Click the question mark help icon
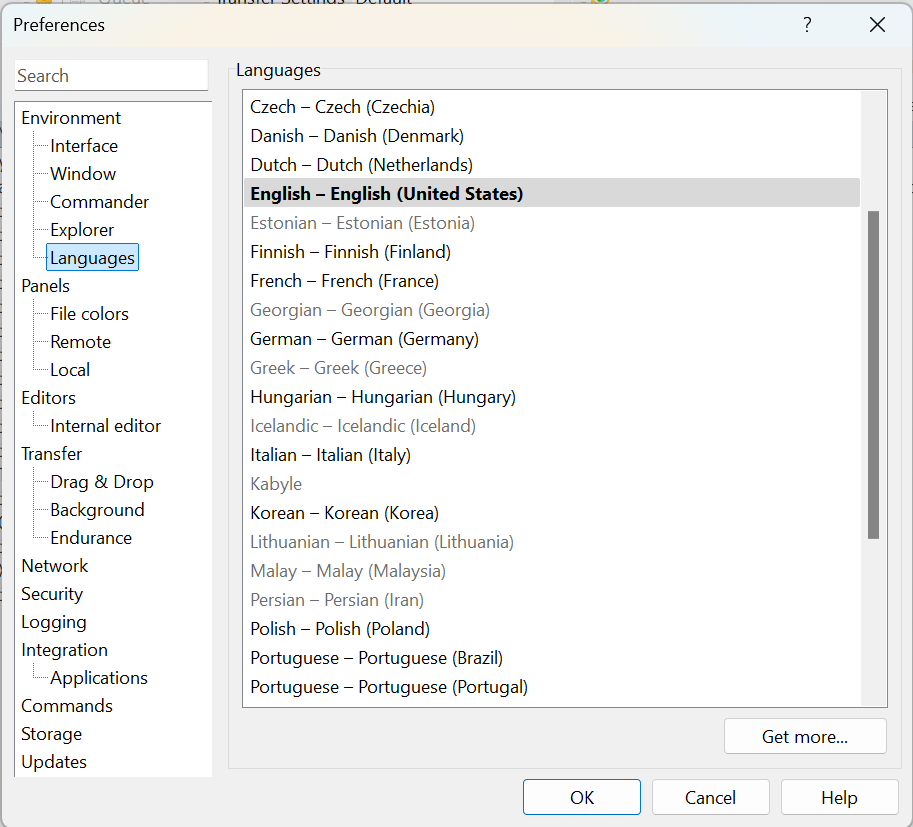Image resolution: width=913 pixels, height=827 pixels. click(x=807, y=25)
